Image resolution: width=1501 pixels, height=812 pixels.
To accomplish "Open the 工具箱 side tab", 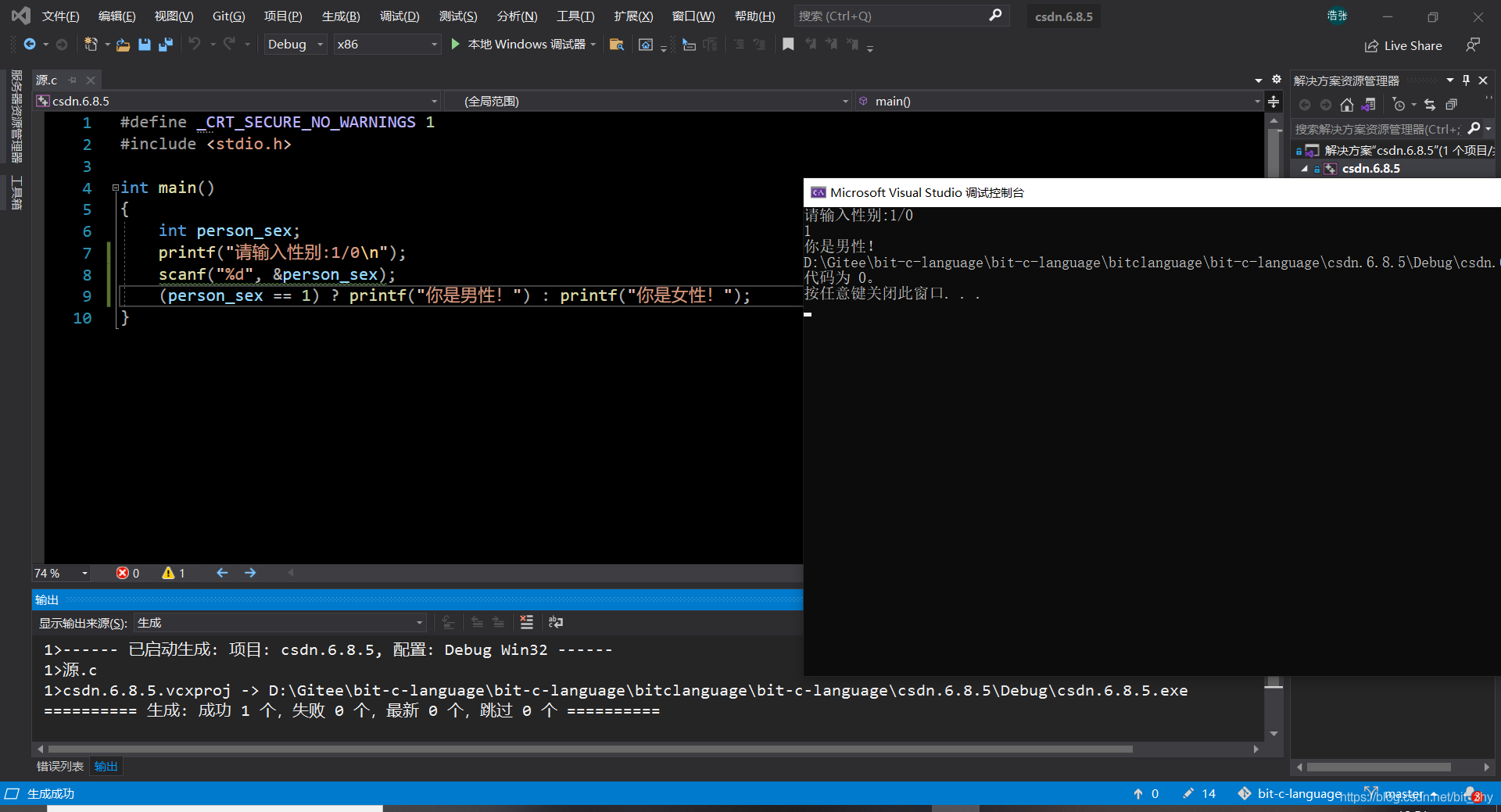I will (16, 192).
